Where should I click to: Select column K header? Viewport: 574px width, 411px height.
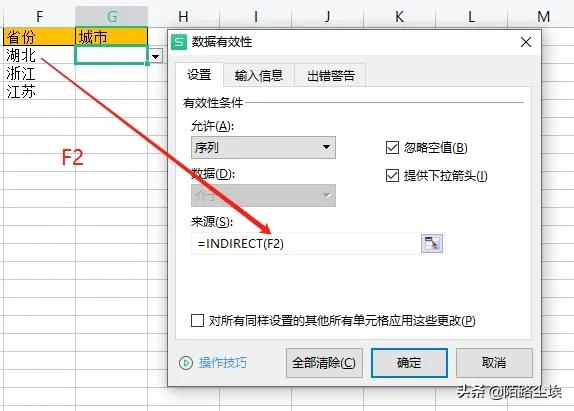pyautogui.click(x=399, y=16)
